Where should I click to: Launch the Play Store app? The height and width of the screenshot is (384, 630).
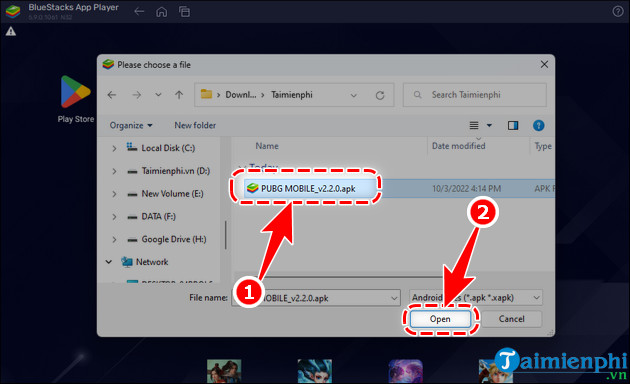pyautogui.click(x=76, y=99)
